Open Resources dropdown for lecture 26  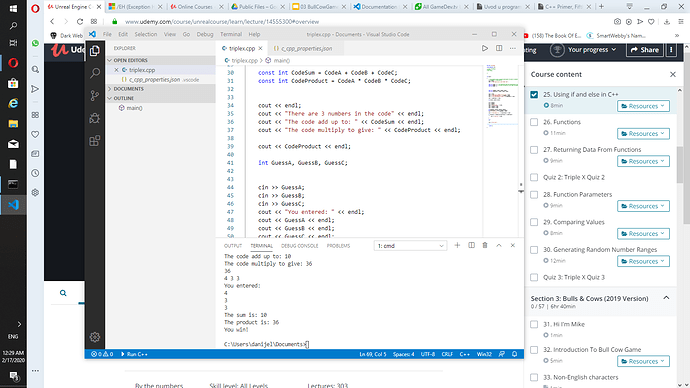tap(643, 134)
